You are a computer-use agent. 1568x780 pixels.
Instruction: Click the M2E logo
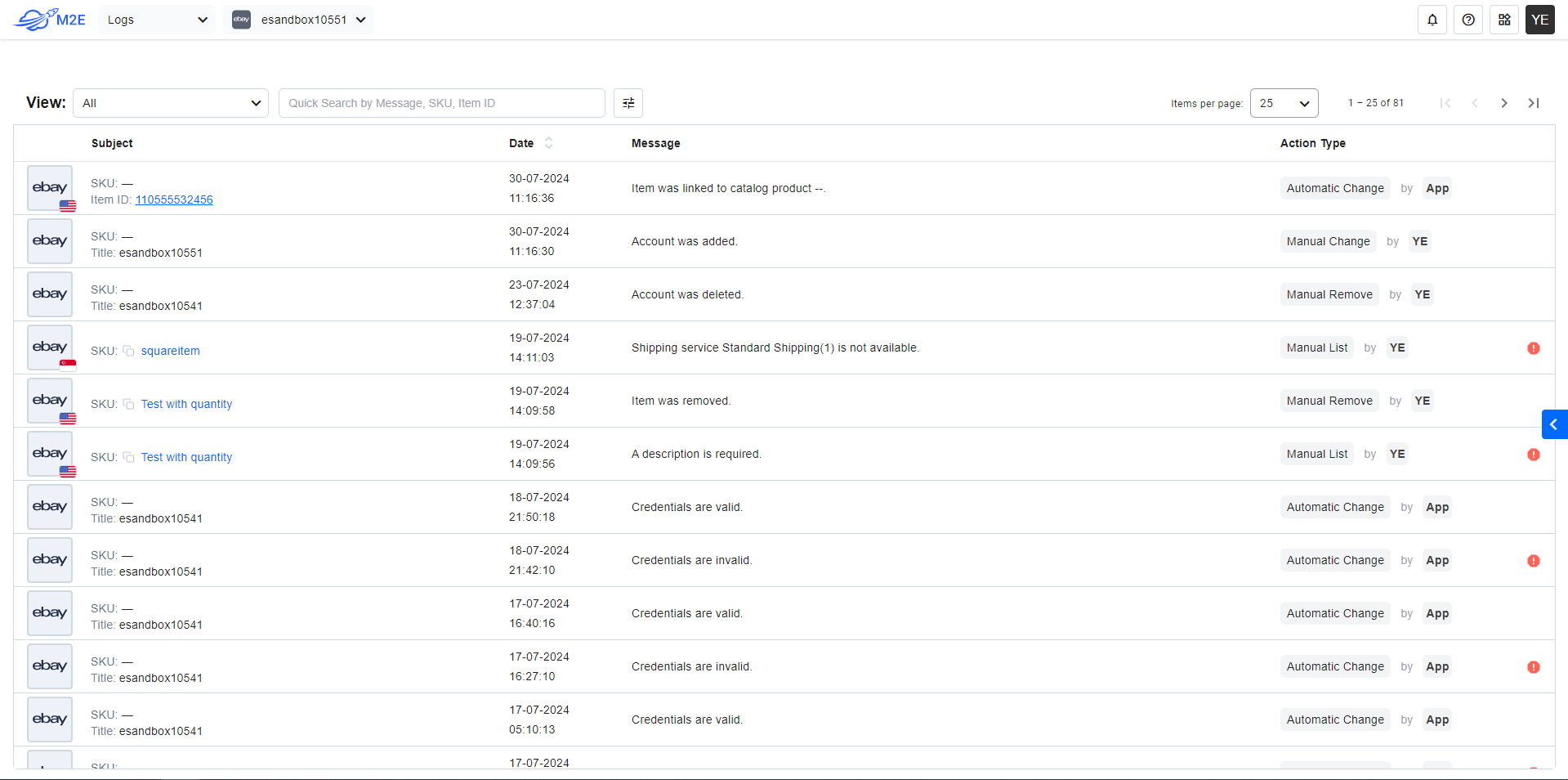coord(50,20)
